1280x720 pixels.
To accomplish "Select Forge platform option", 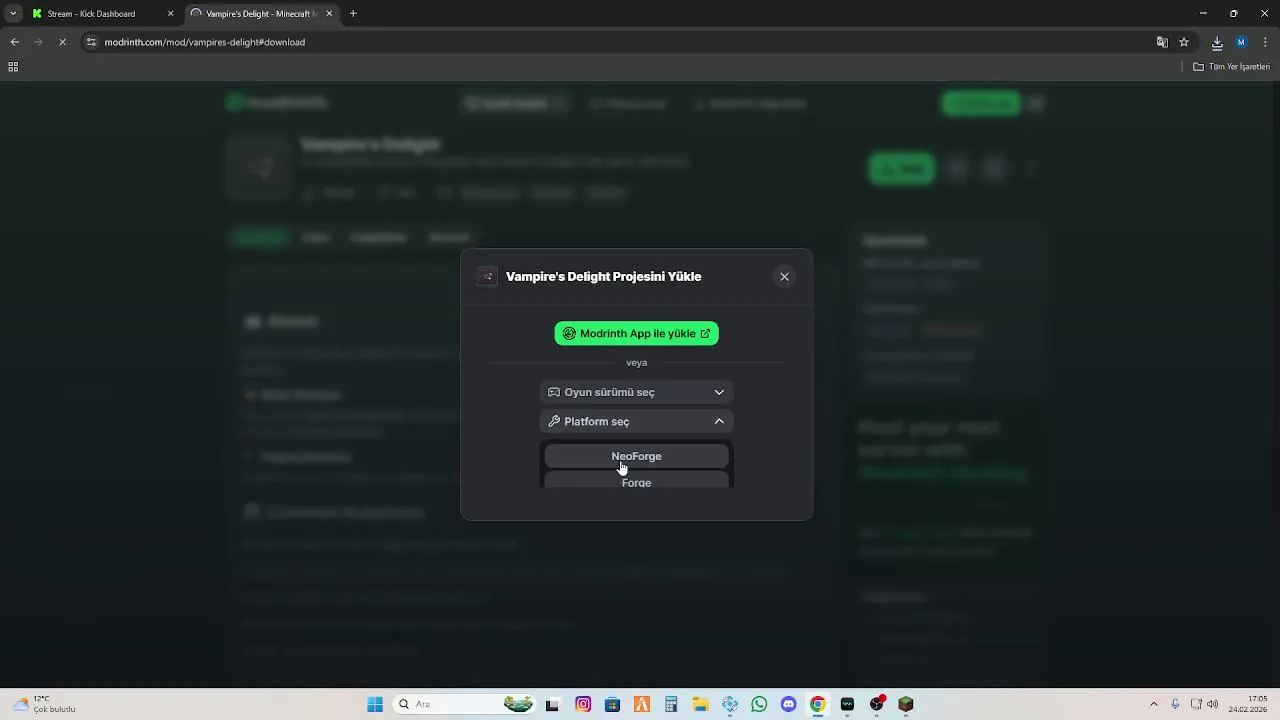I will pyautogui.click(x=636, y=481).
